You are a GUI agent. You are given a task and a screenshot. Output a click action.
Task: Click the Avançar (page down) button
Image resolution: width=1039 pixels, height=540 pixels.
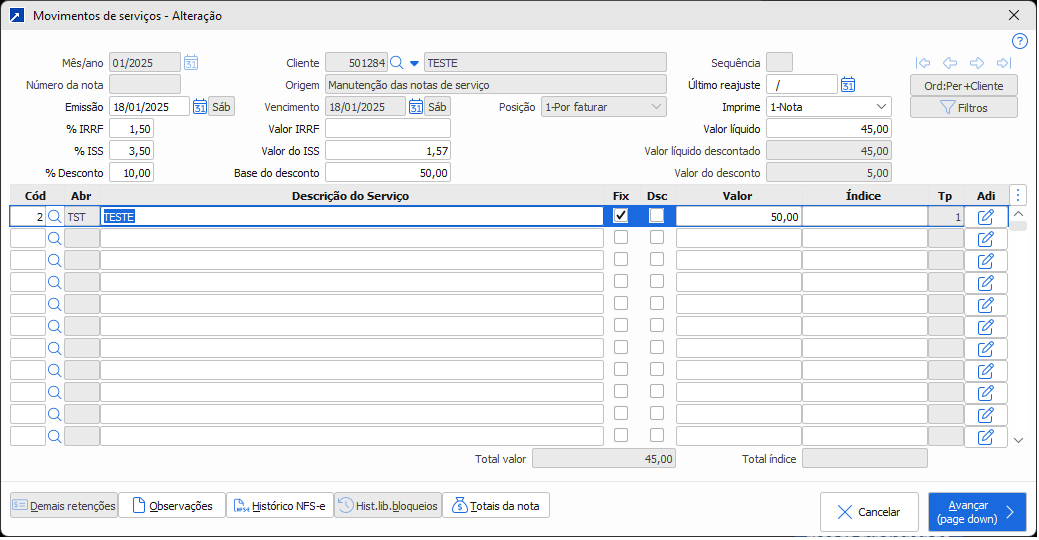[x=976, y=512]
